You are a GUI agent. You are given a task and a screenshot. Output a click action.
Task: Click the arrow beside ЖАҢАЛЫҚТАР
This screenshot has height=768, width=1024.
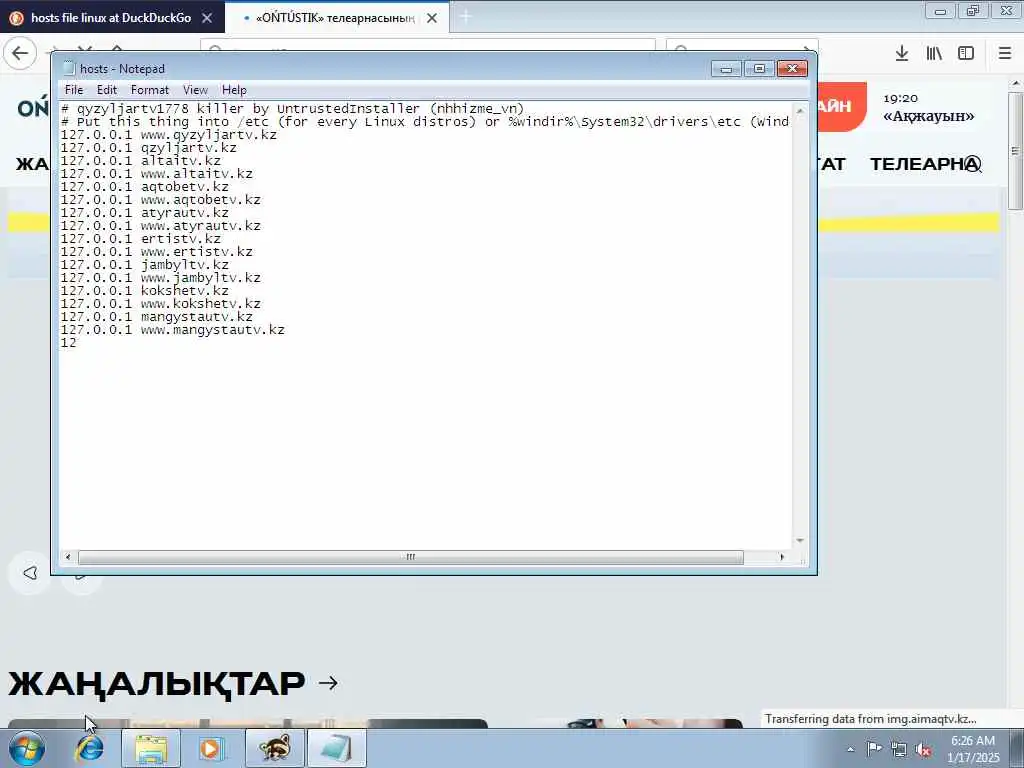[328, 683]
